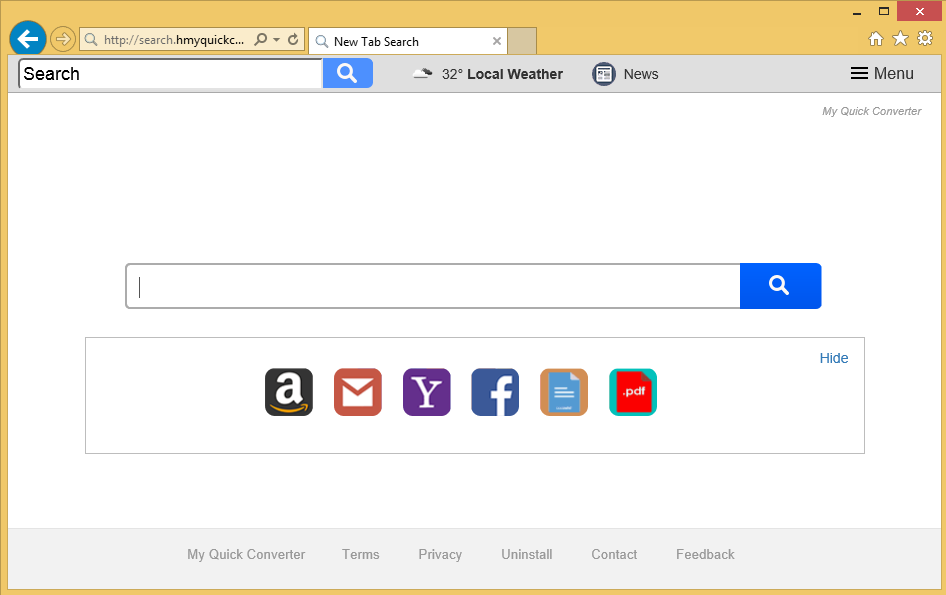The width and height of the screenshot is (946, 595).
Task: Open the Facebook shortcut icon
Action: coord(495,392)
